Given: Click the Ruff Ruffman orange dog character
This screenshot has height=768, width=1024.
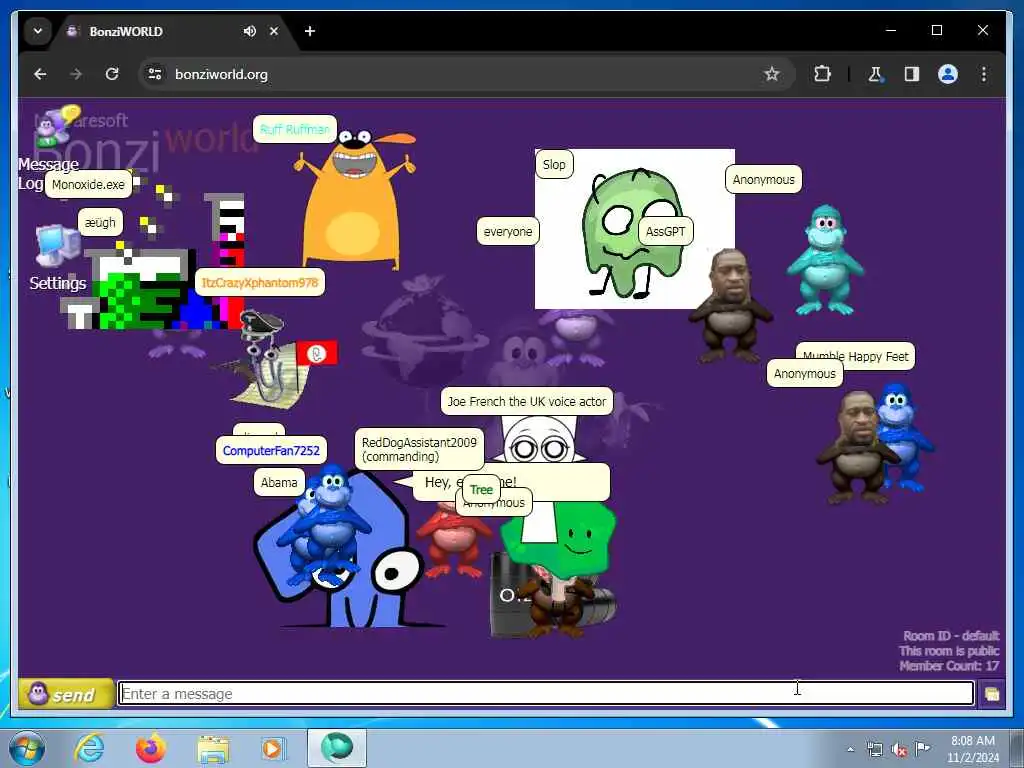Looking at the screenshot, I should (354, 199).
